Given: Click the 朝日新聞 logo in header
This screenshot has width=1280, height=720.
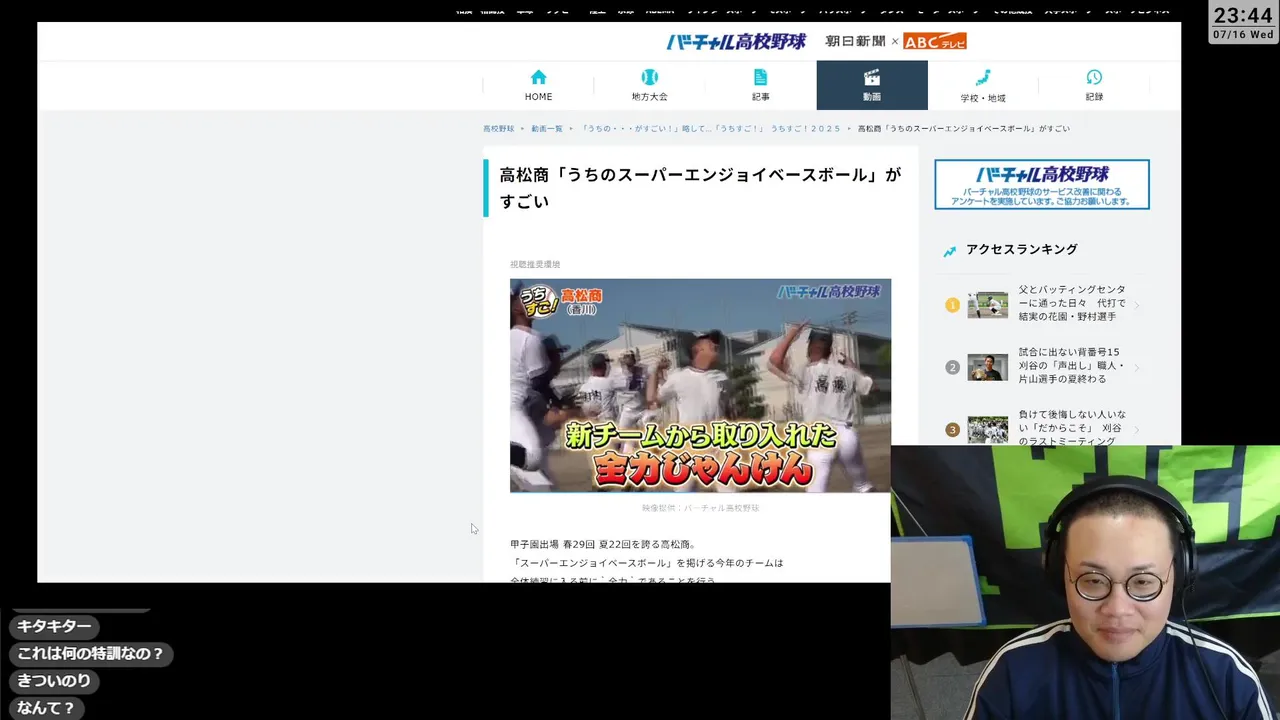Looking at the screenshot, I should (855, 41).
